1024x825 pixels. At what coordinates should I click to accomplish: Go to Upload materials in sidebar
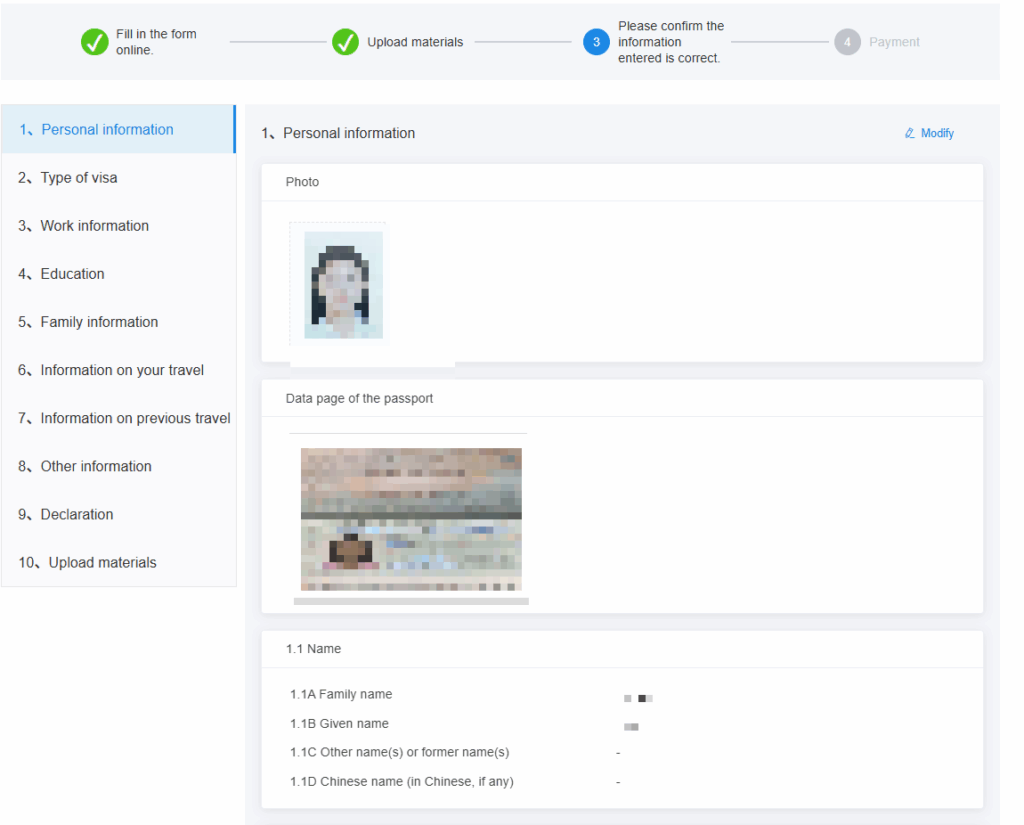tap(102, 562)
